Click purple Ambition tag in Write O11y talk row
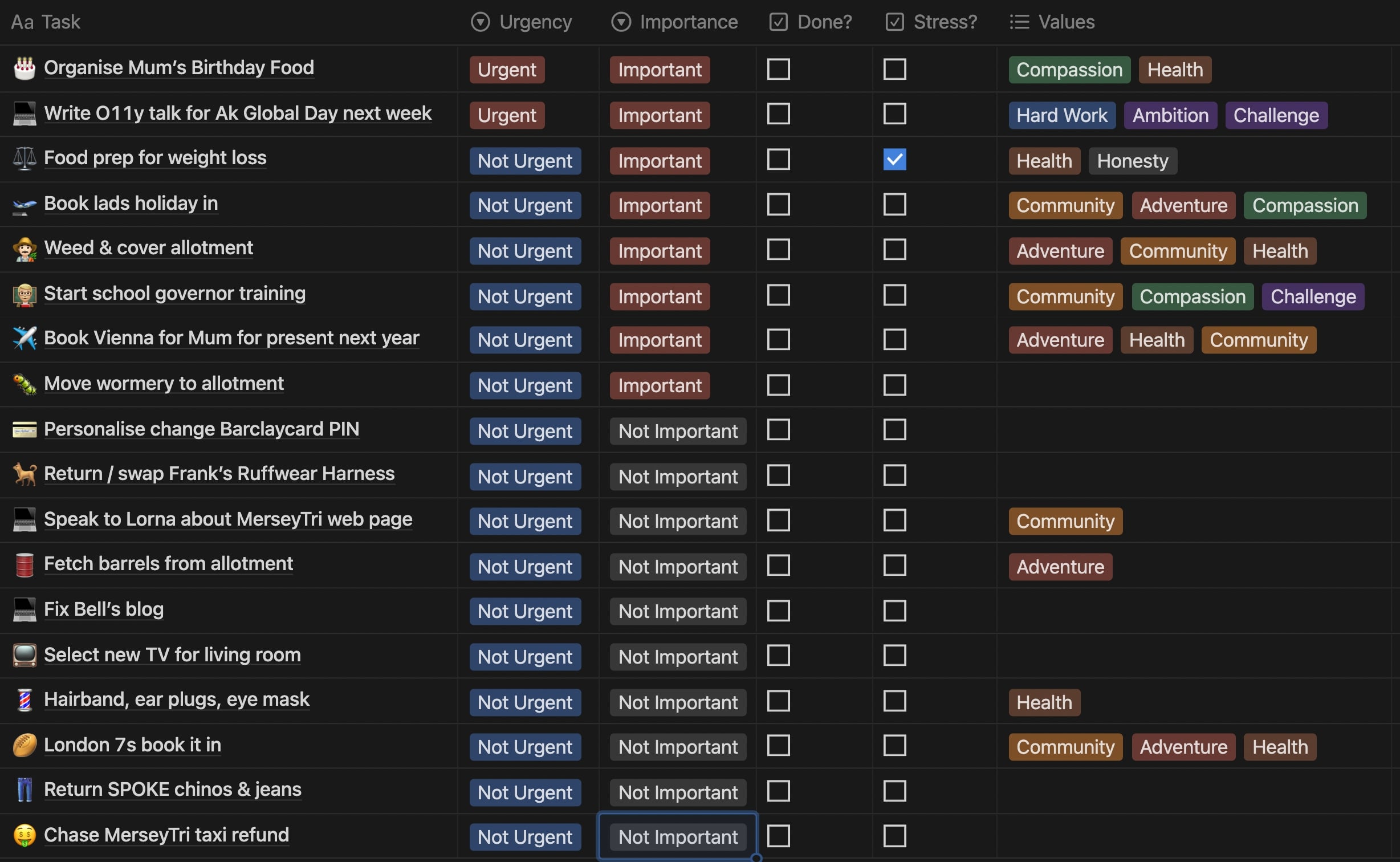This screenshot has width=1400, height=862. tap(1170, 115)
